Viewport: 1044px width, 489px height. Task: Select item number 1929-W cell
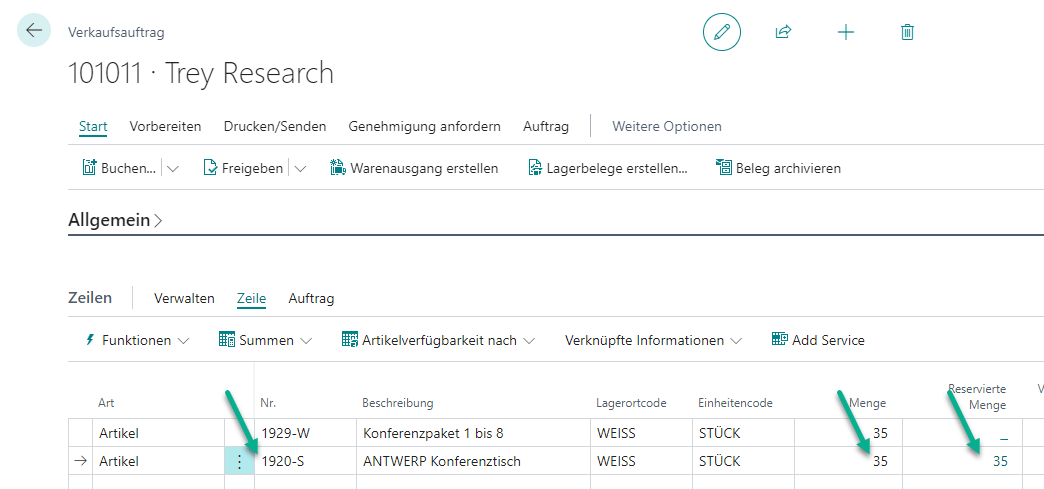(x=305, y=433)
